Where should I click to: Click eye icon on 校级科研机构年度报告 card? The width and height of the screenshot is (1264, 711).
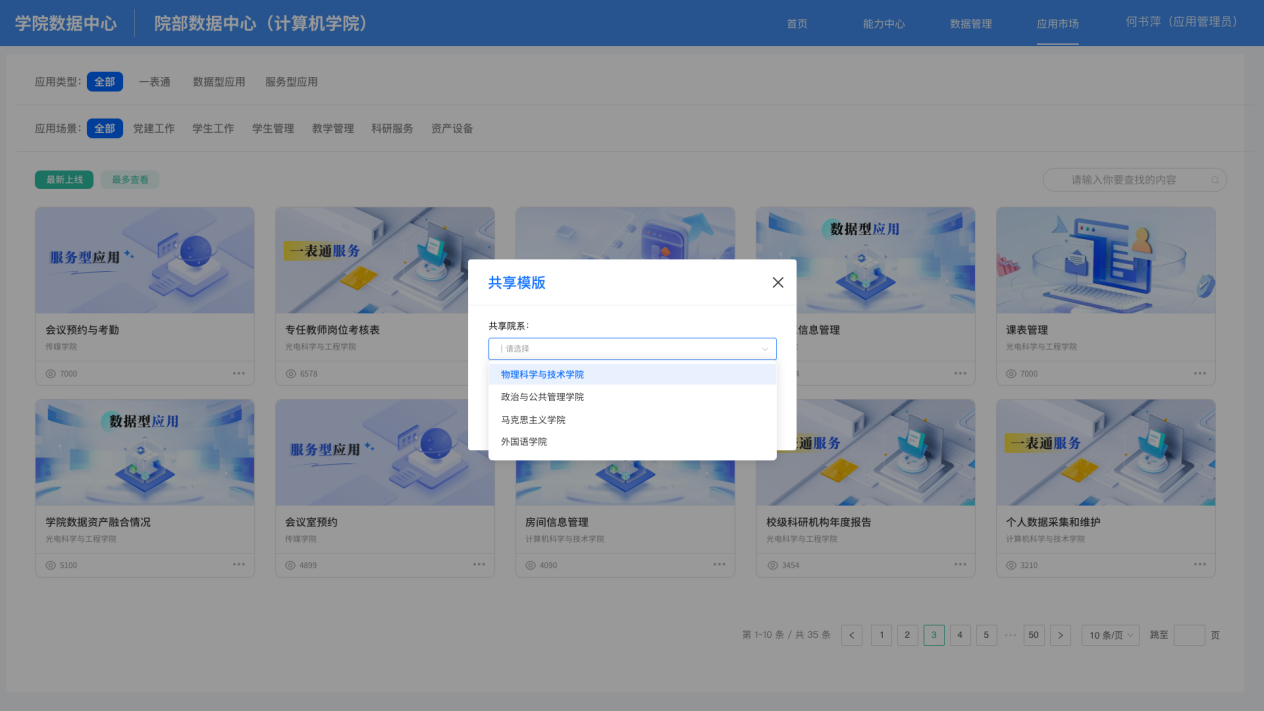[772, 565]
